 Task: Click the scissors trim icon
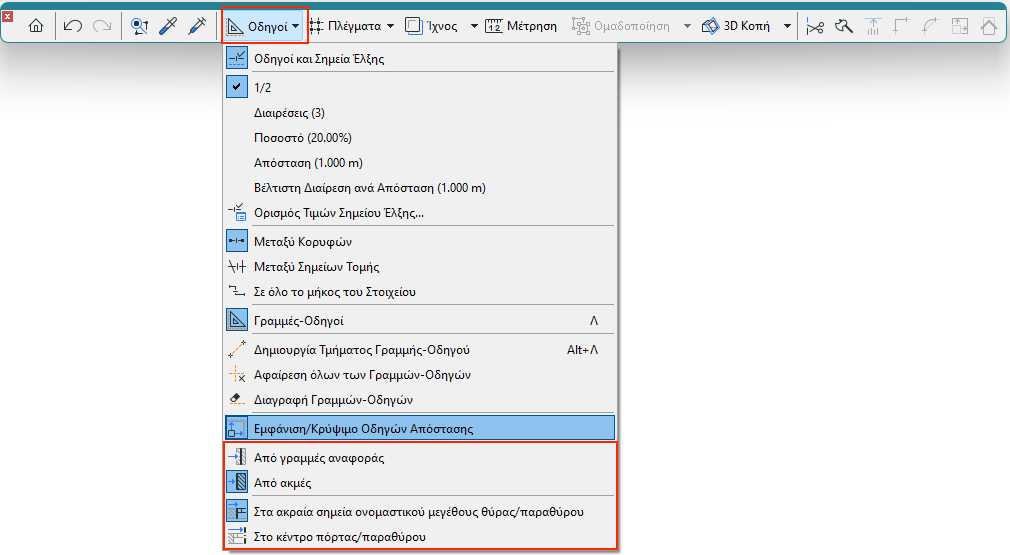click(x=815, y=26)
